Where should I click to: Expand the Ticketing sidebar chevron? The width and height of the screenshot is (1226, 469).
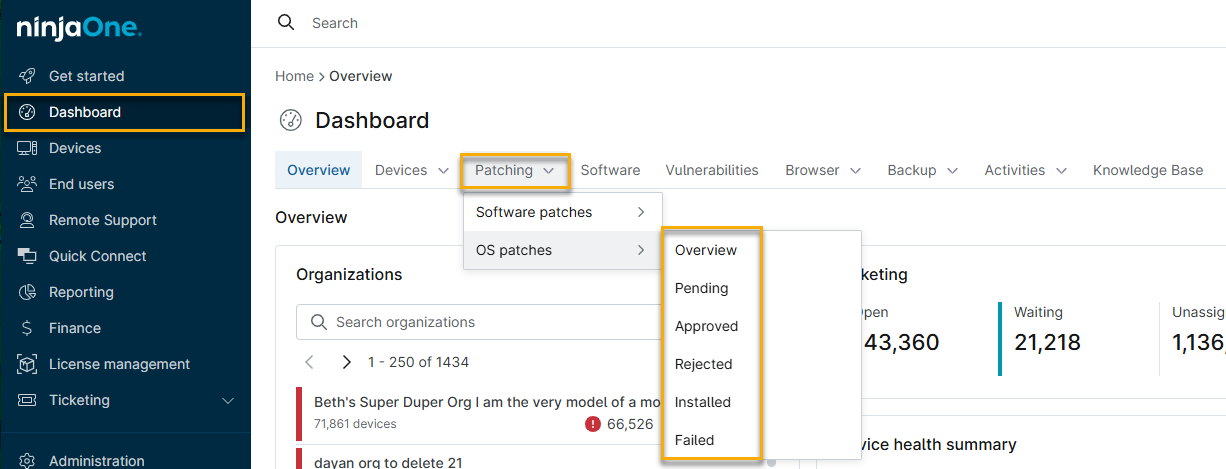(x=228, y=401)
